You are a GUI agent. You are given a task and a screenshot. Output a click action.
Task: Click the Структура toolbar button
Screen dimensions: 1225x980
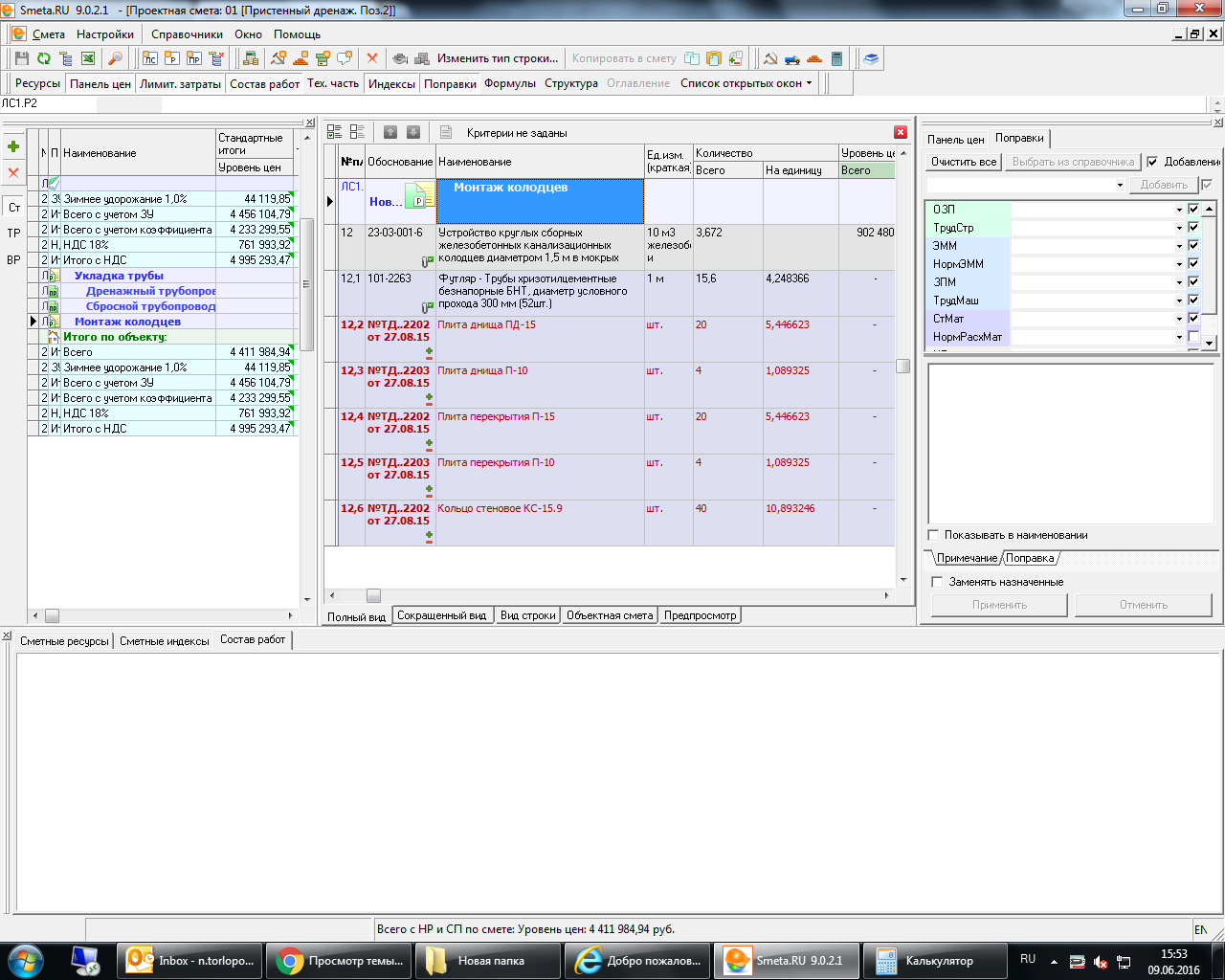pos(571,83)
